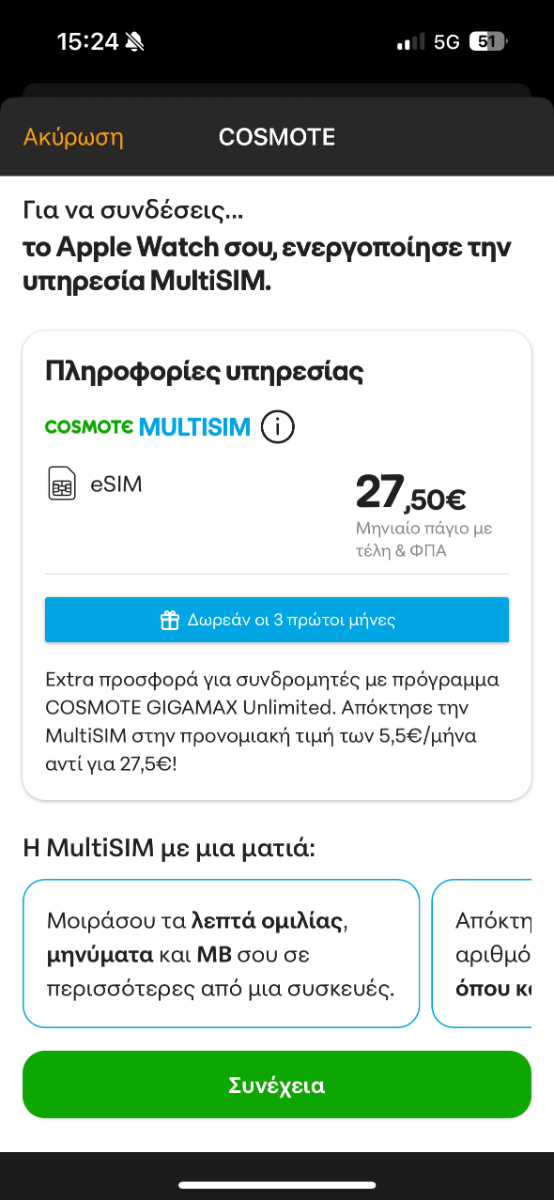
Task: Tap the MULTISIM blue logo text
Action: point(195,427)
